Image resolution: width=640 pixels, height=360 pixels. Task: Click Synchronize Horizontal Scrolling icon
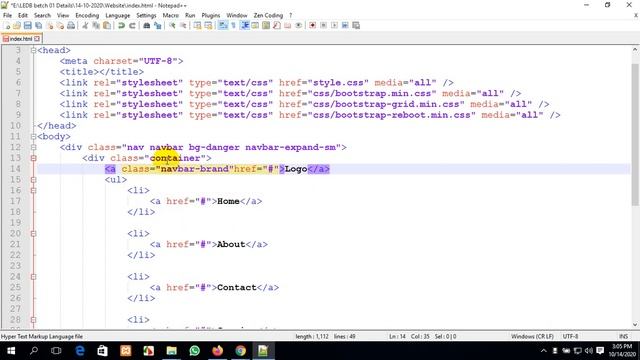pos(208,26)
